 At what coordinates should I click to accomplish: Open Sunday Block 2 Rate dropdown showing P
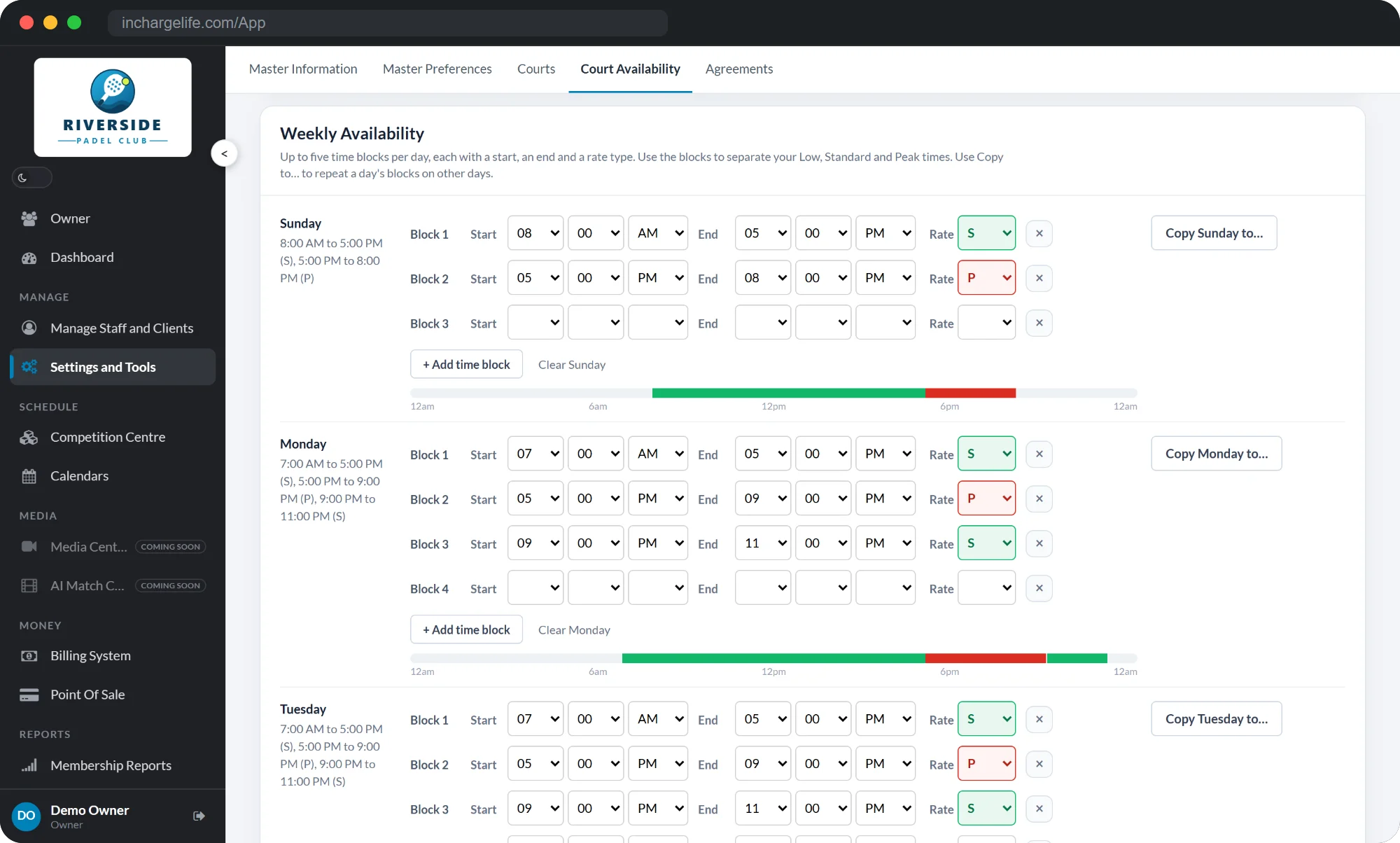(986, 278)
